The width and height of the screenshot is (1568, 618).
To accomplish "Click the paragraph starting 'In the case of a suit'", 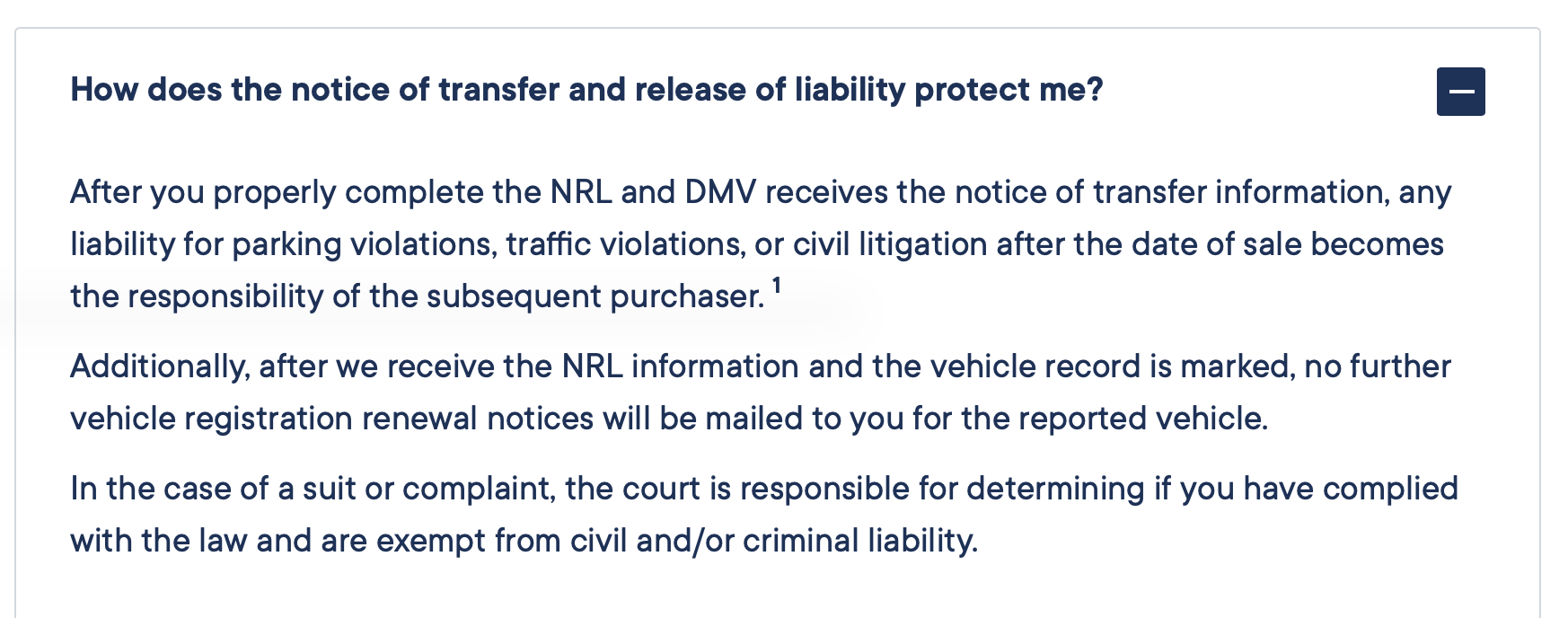I will point(764,515).
